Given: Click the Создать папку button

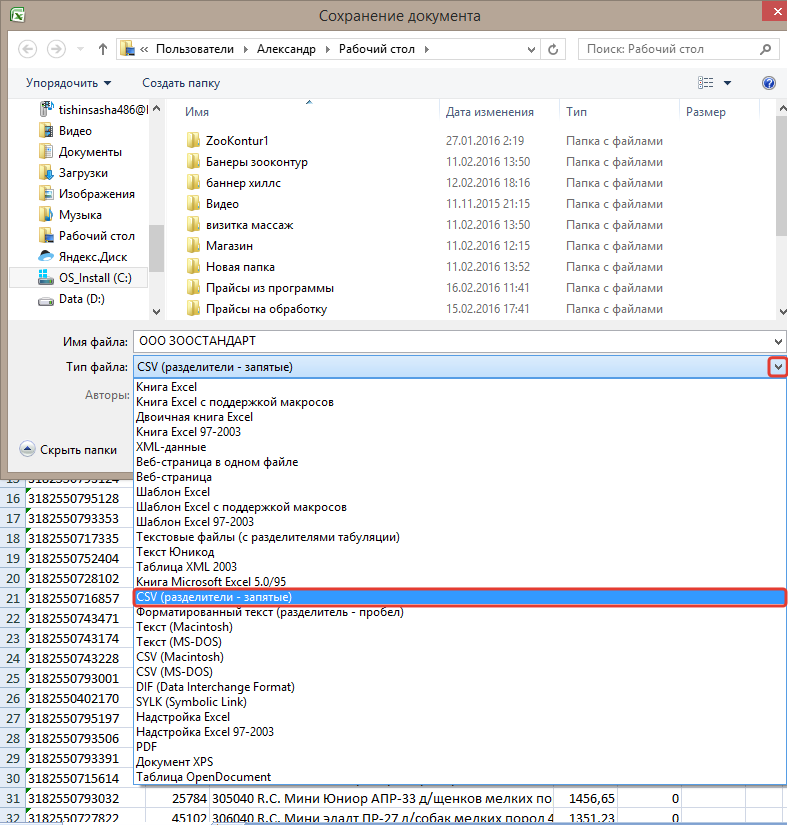Looking at the screenshot, I should click(181, 83).
